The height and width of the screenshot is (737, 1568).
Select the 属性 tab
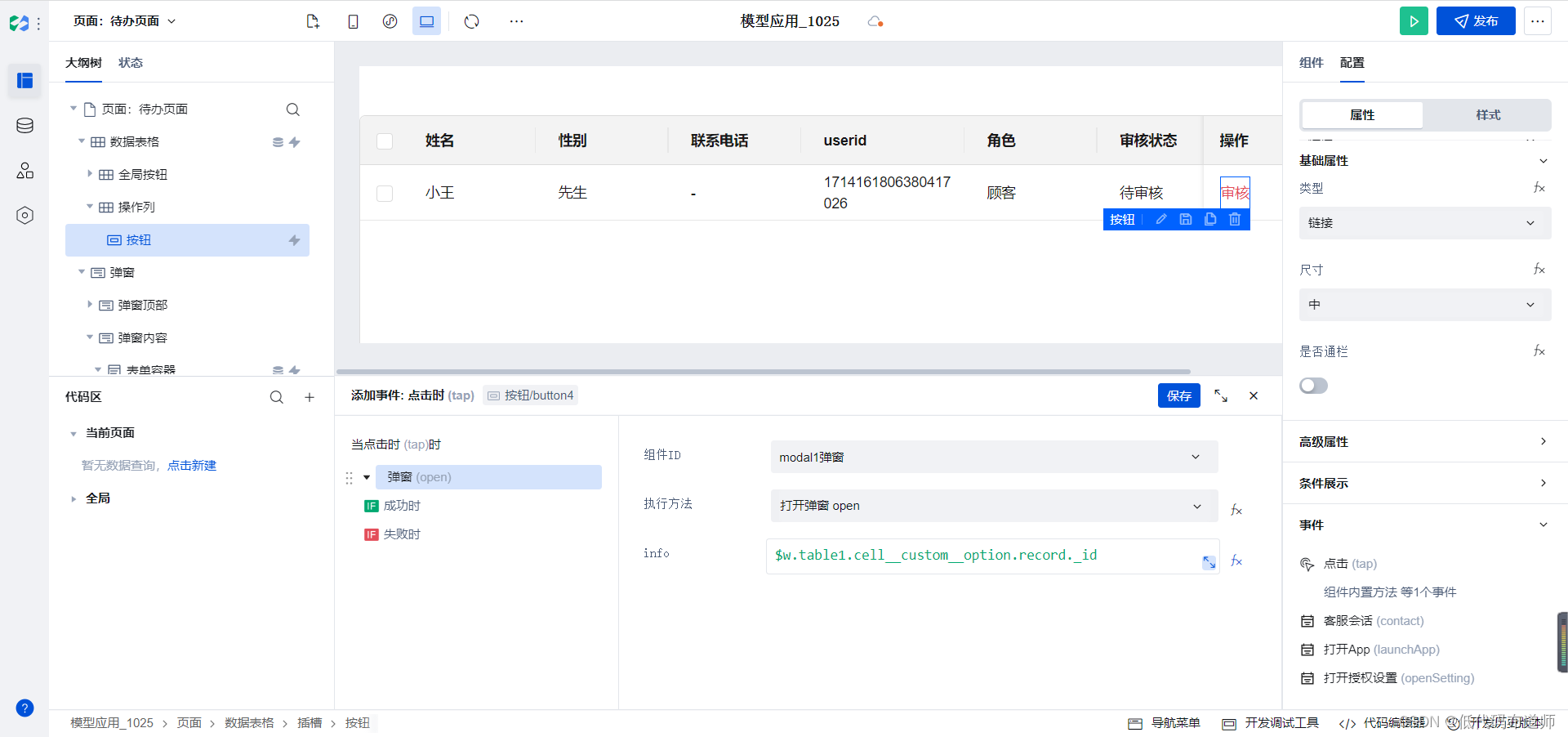pos(1362,115)
